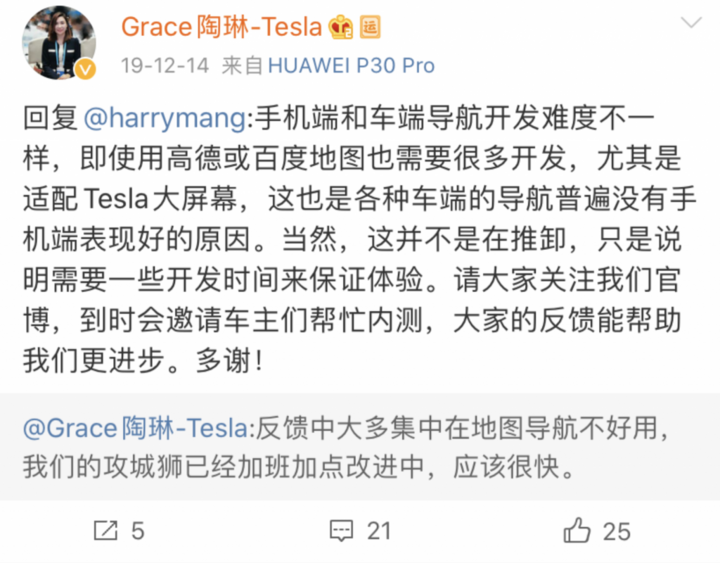The height and width of the screenshot is (563, 720).
Task: Click the "来自" source label
Action: 242,66
